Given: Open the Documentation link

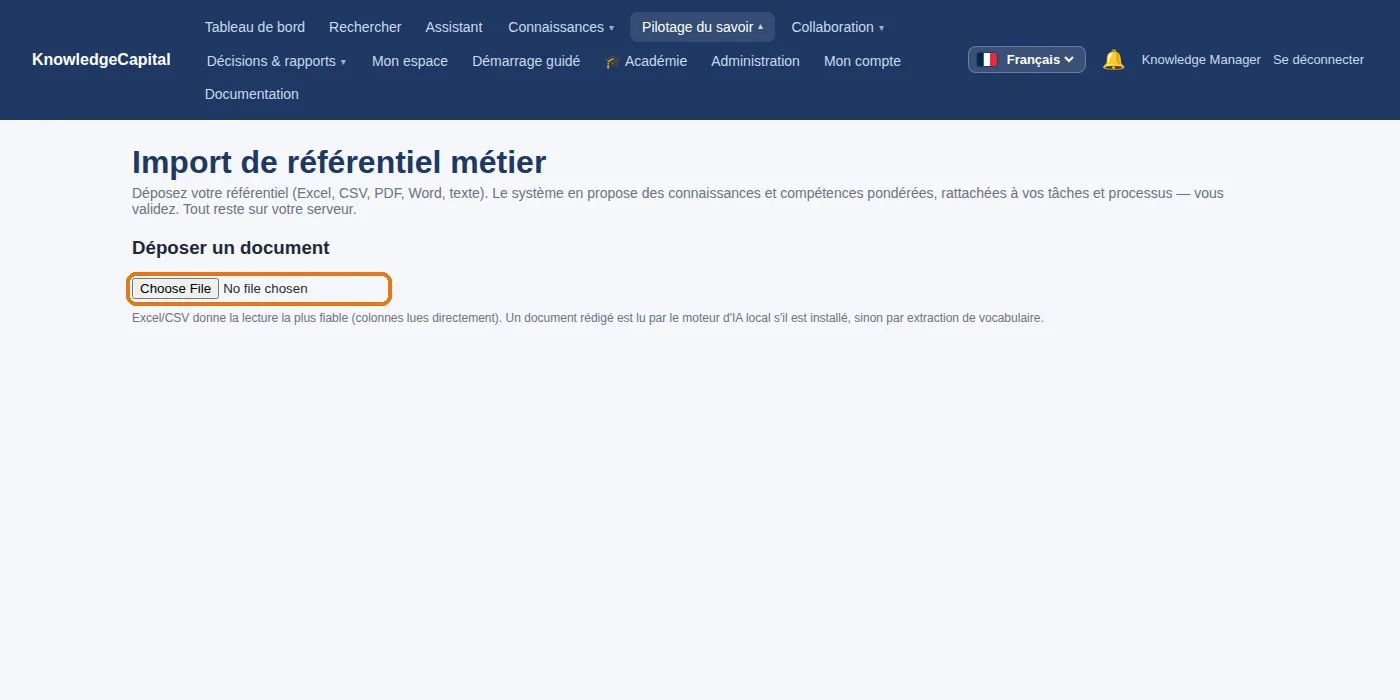Looking at the screenshot, I should click(x=252, y=94).
